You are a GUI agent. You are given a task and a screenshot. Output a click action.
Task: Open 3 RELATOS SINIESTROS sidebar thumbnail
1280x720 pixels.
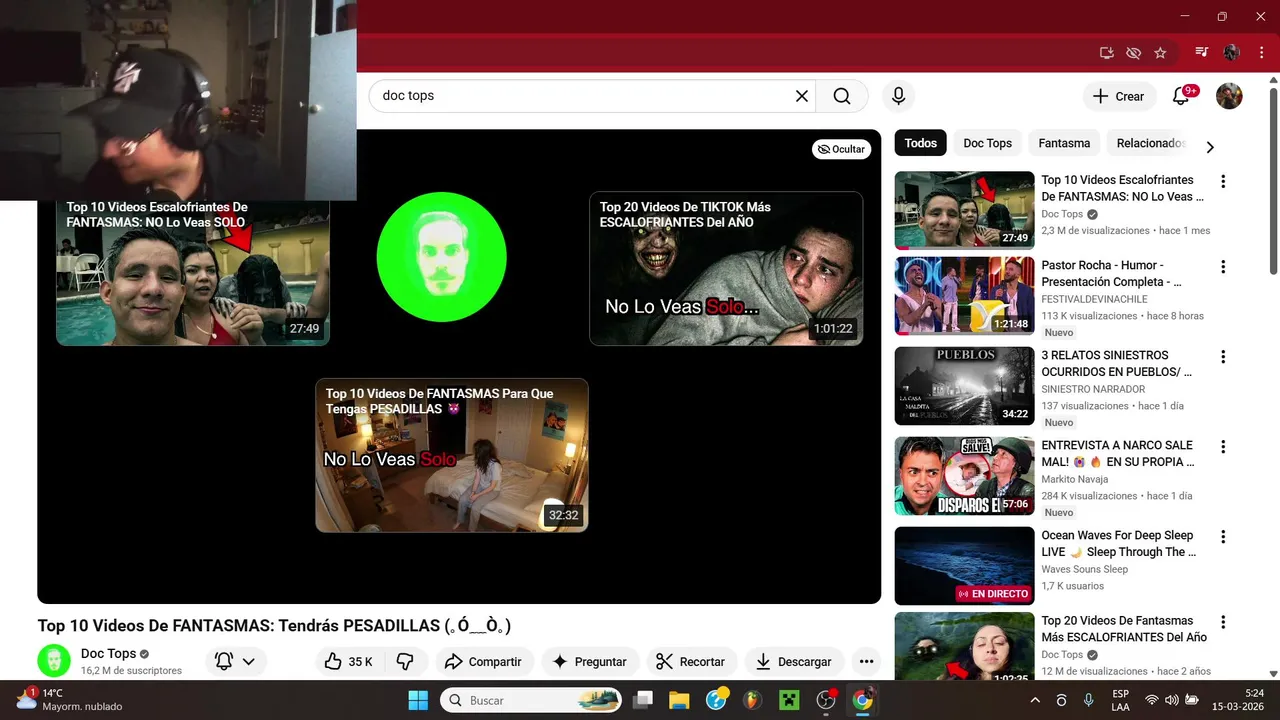click(x=964, y=385)
